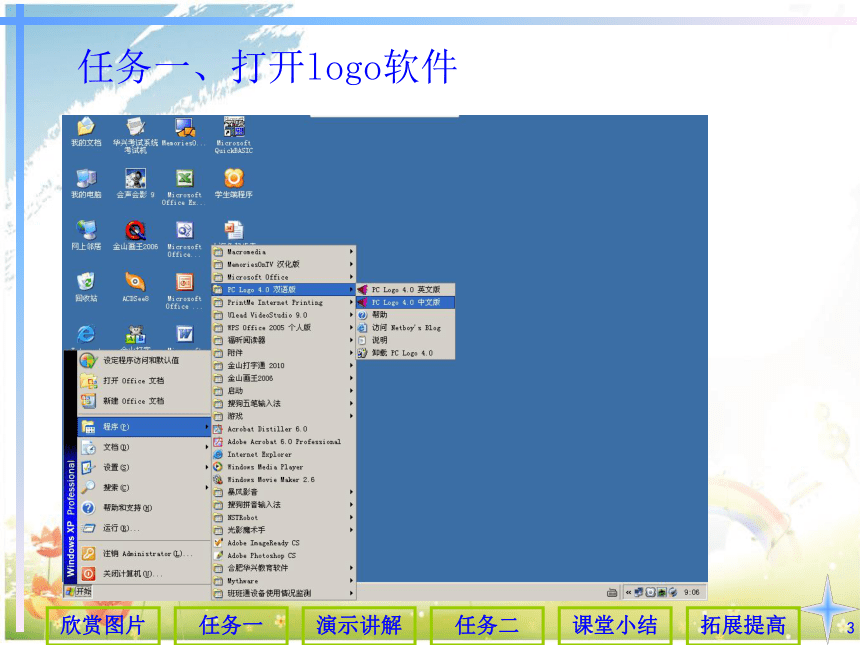Click the 注销 Administrator key icon
The image size is (860, 645).
coord(88,553)
